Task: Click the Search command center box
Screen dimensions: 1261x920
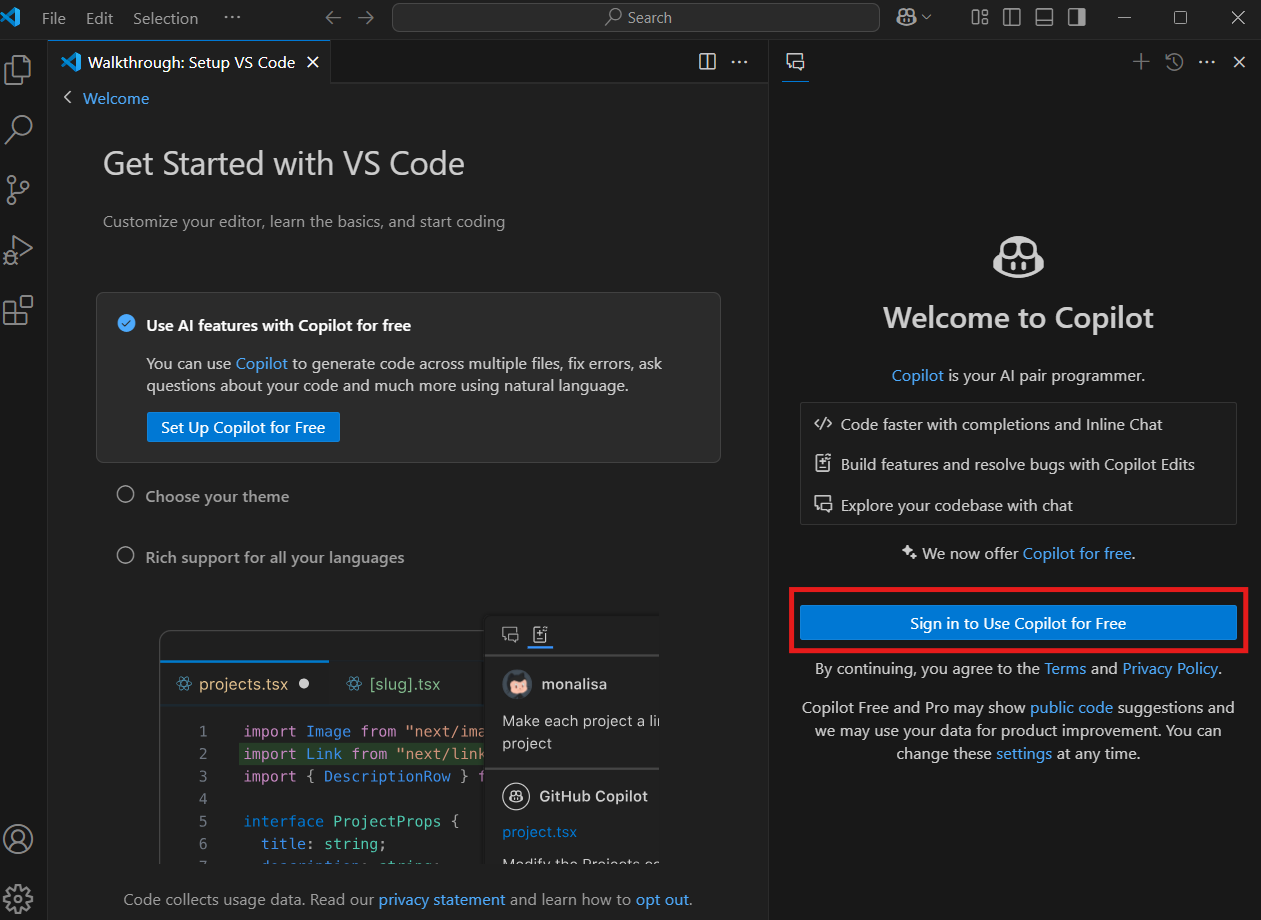Action: [x=636, y=18]
